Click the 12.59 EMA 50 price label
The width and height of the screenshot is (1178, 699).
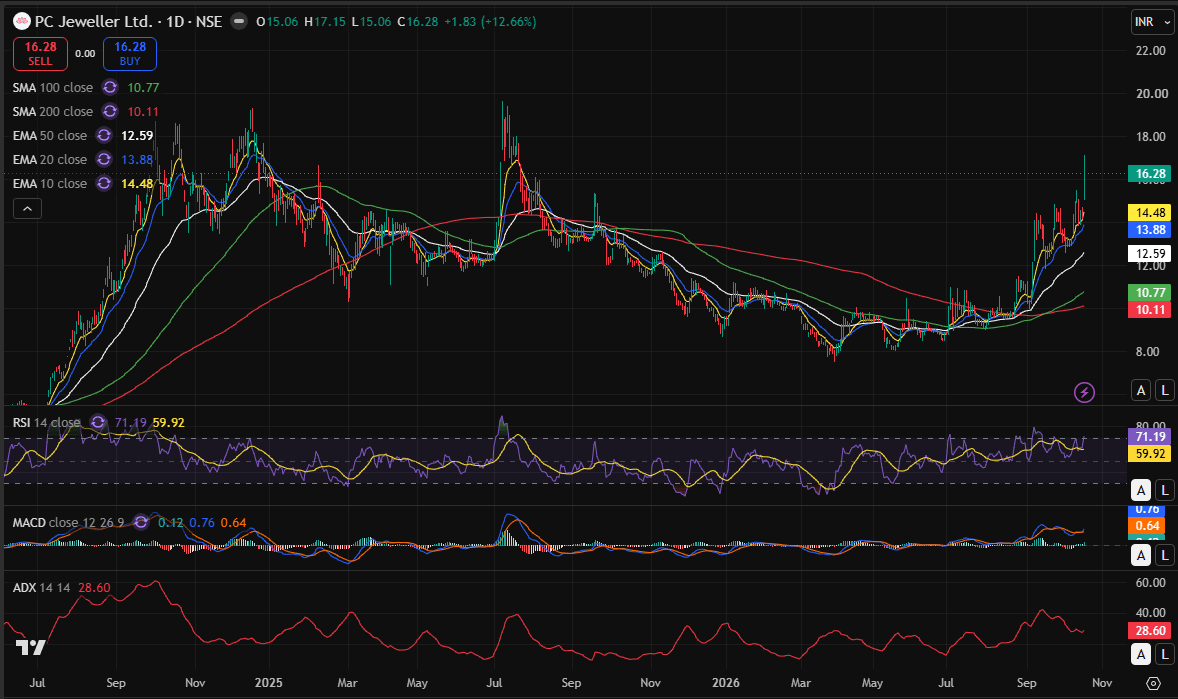click(1150, 253)
